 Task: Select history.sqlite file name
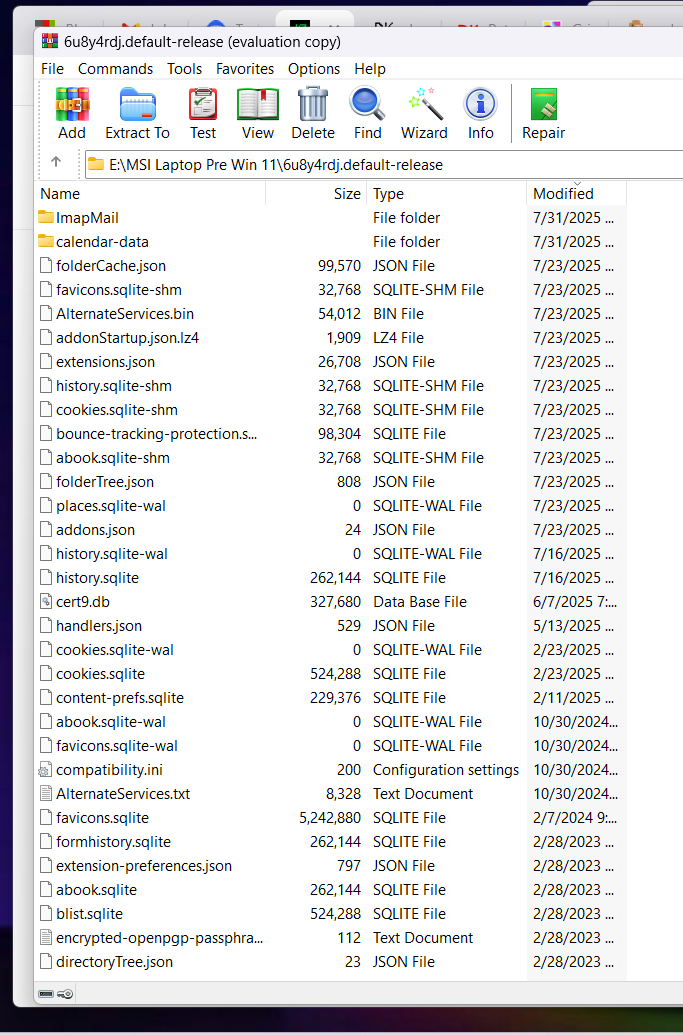tap(98, 578)
